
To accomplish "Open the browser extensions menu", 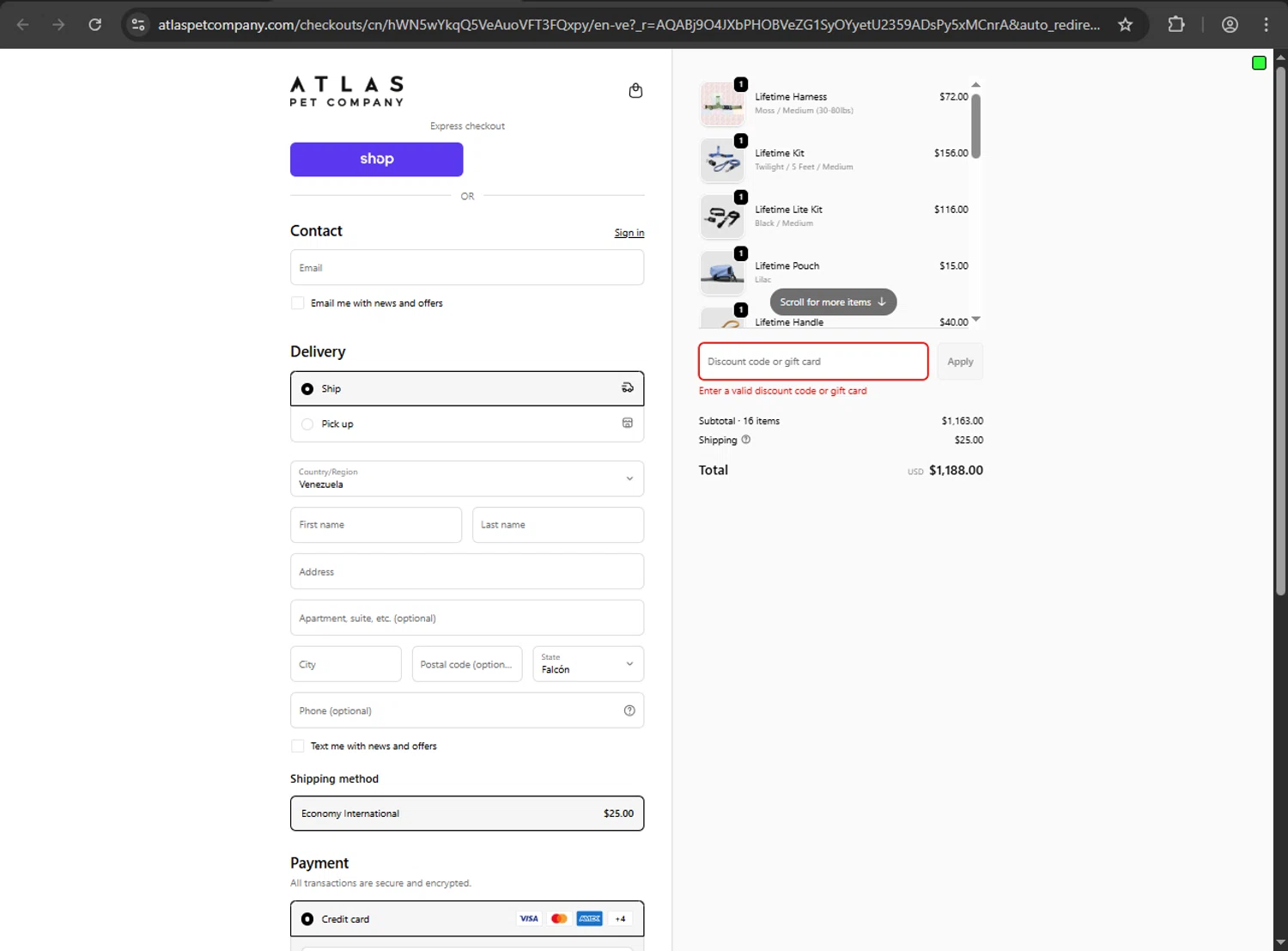I will click(x=1176, y=24).
